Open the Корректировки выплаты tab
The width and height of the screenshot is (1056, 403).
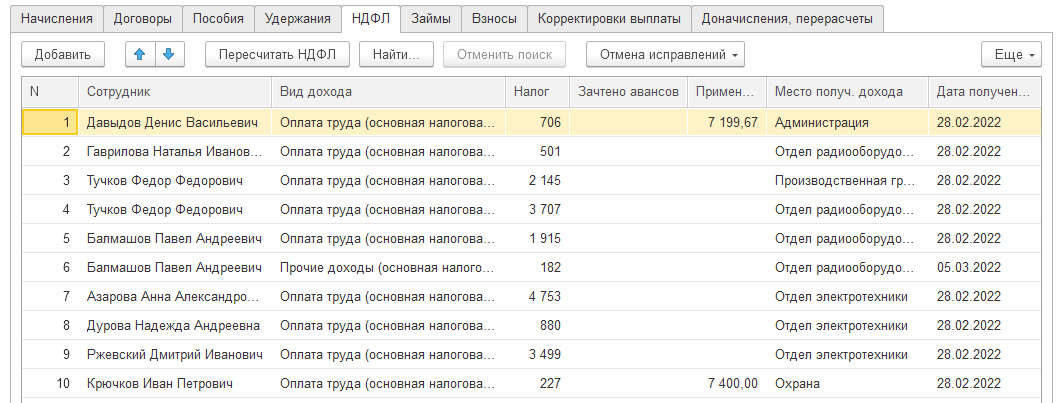609,18
